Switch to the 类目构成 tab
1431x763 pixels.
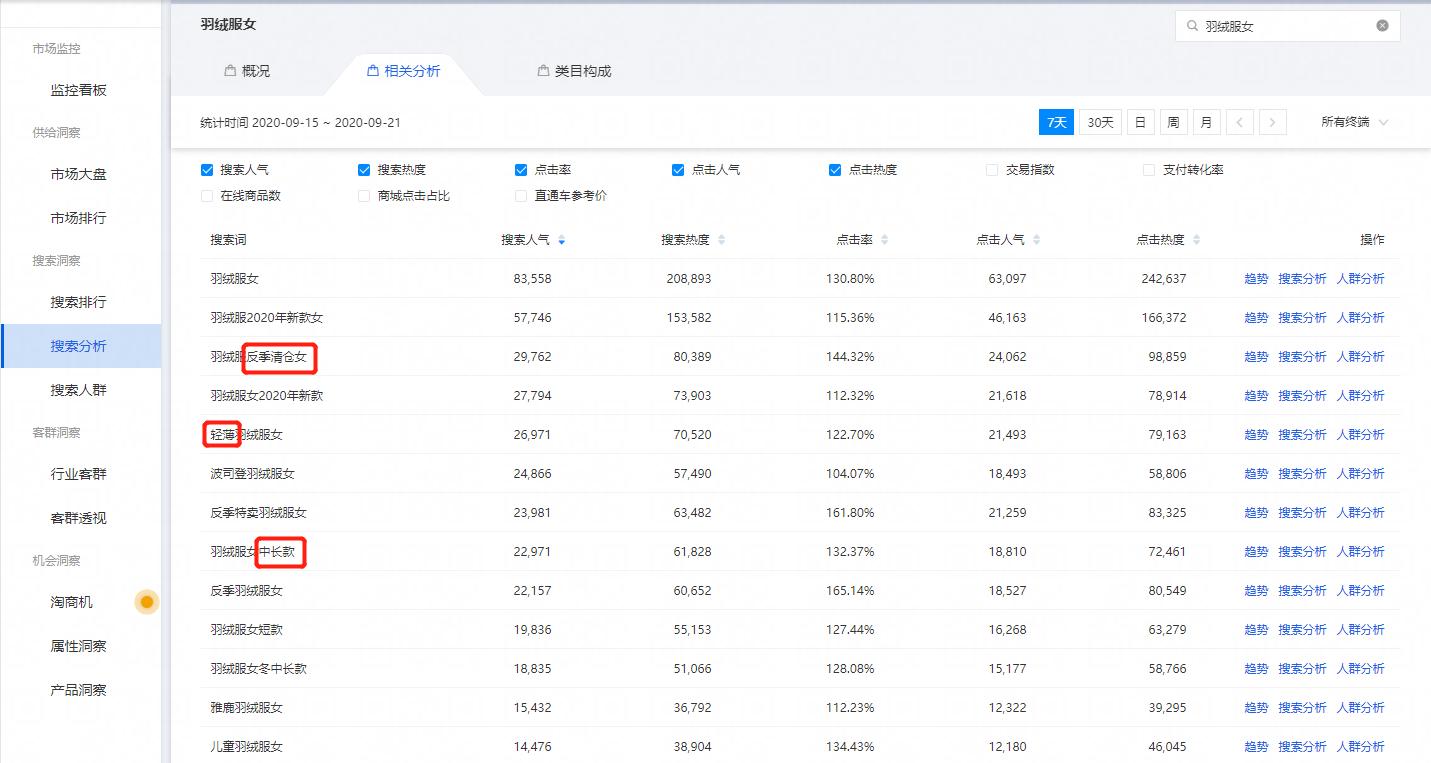(575, 70)
